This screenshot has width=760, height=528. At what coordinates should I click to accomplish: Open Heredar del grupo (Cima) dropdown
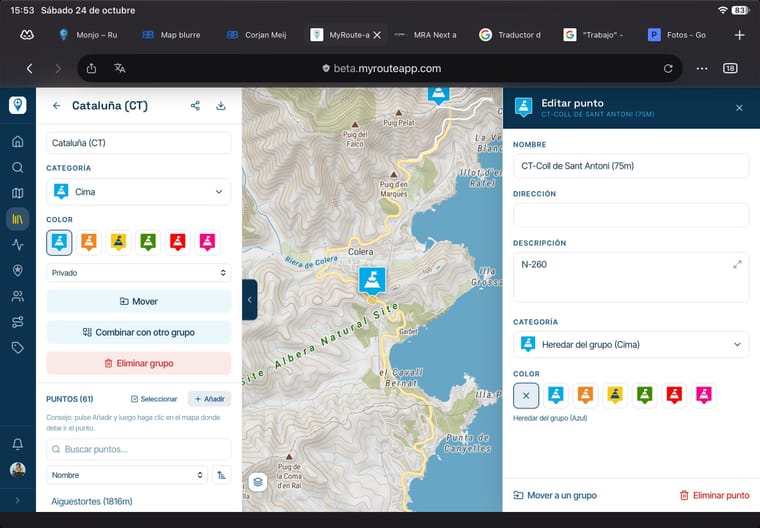coord(631,345)
